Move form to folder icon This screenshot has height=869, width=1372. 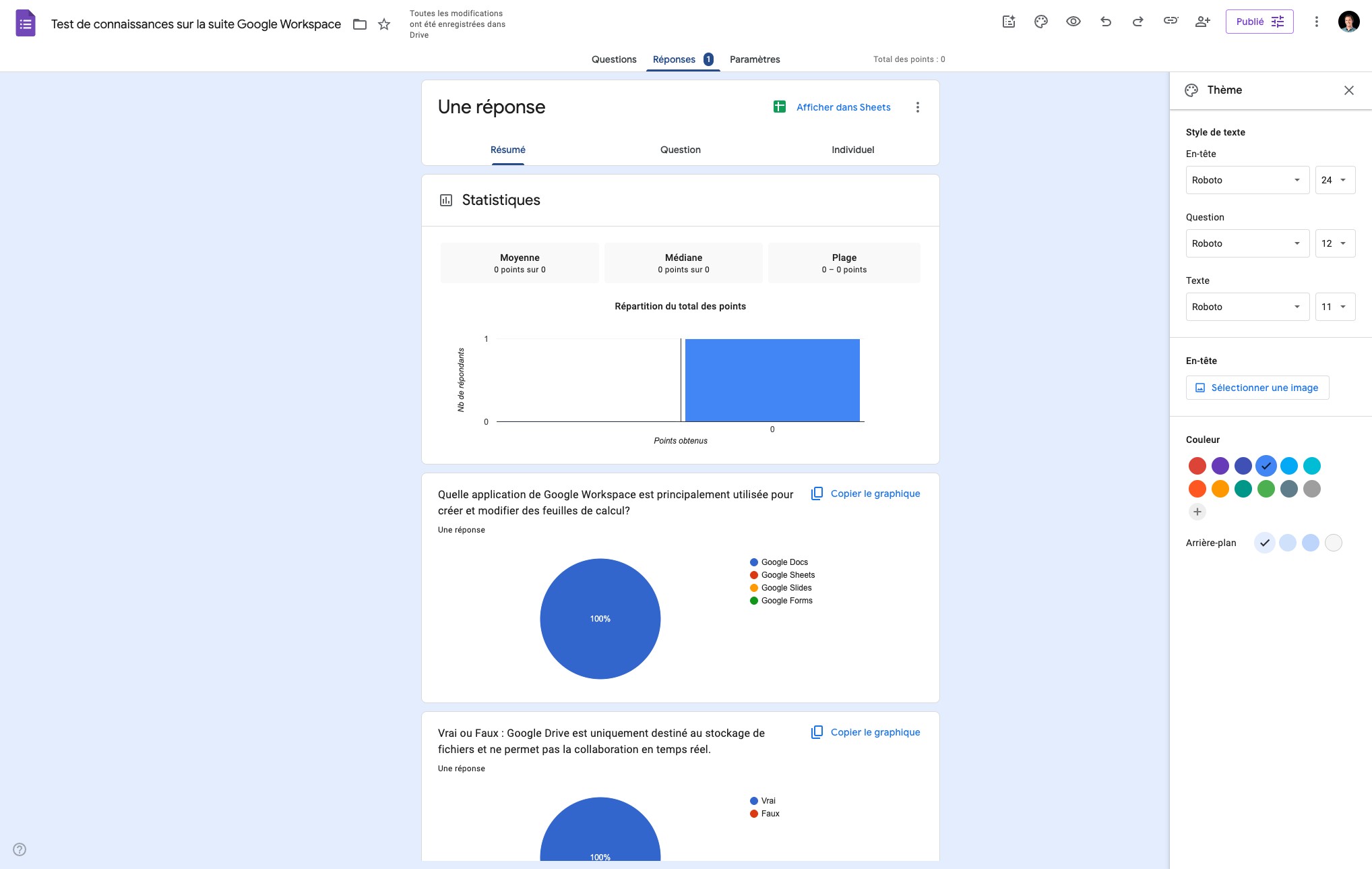pos(360,24)
